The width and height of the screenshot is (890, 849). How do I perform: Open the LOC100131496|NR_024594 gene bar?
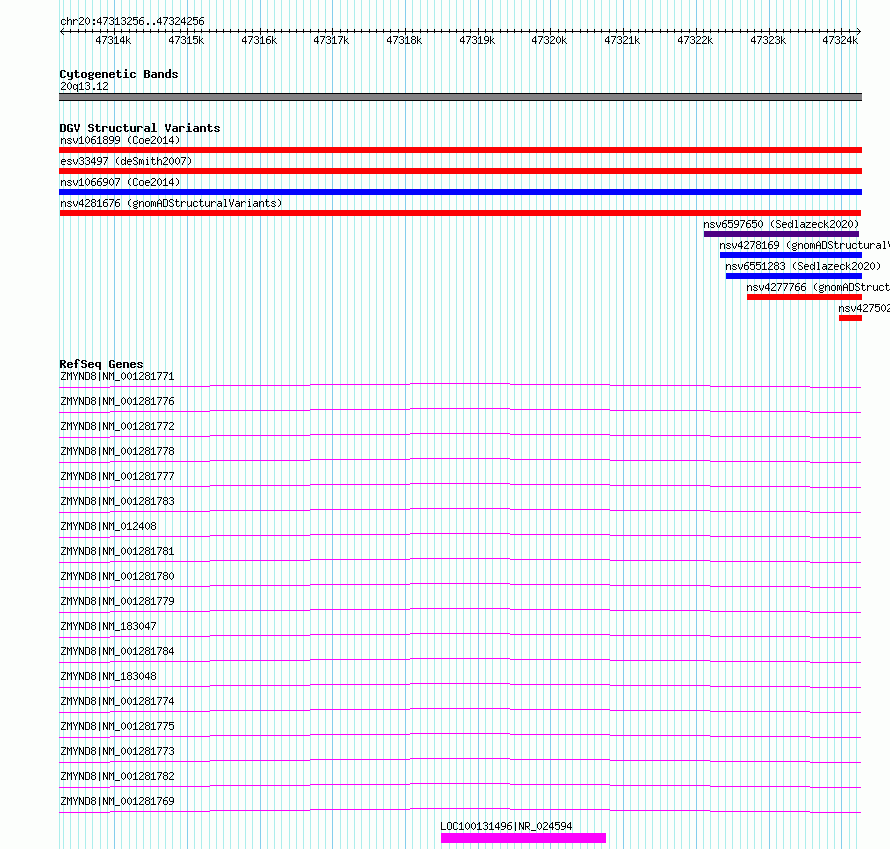[x=523, y=838]
